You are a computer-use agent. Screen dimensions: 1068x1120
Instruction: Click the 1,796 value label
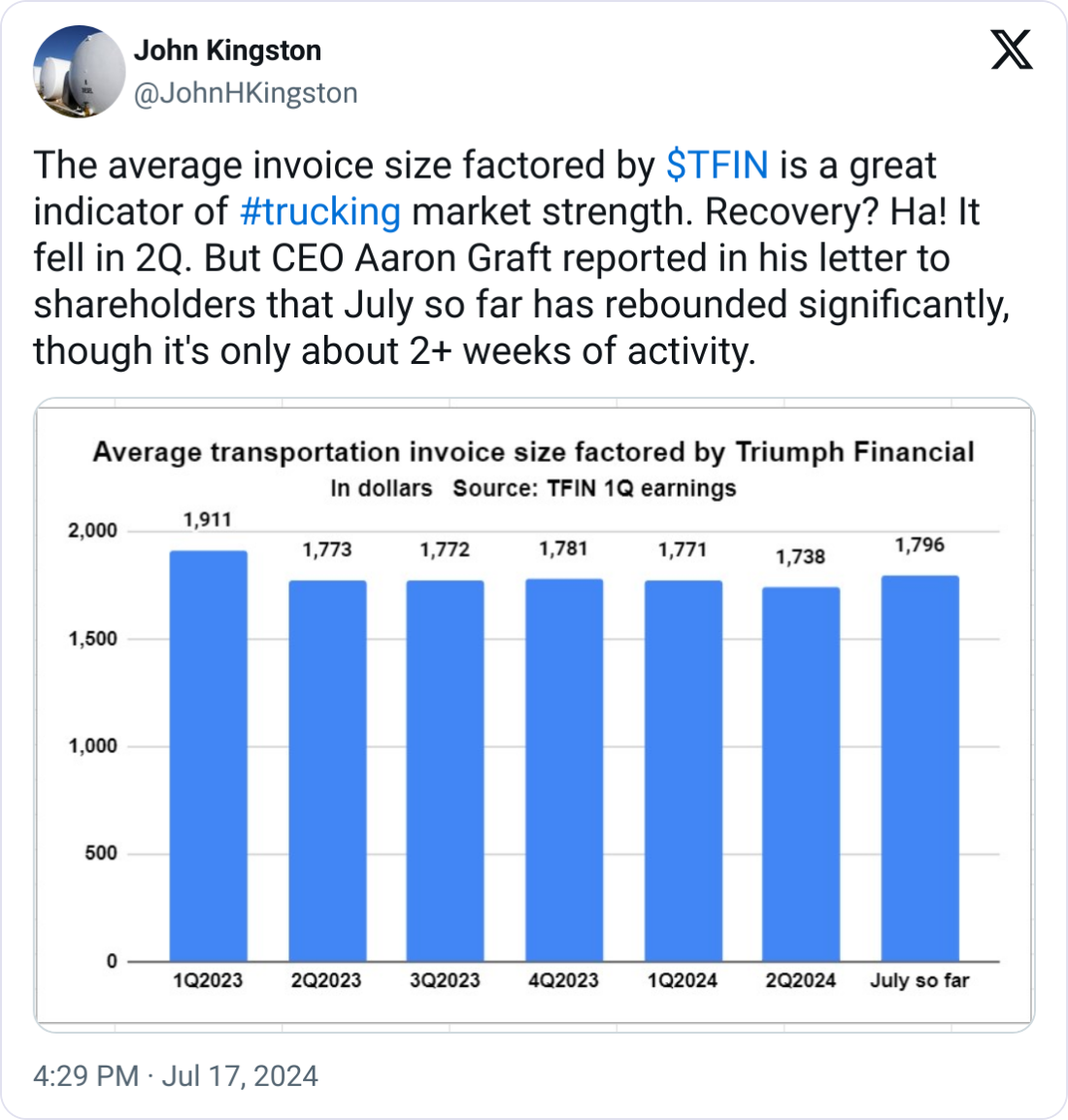pos(919,545)
